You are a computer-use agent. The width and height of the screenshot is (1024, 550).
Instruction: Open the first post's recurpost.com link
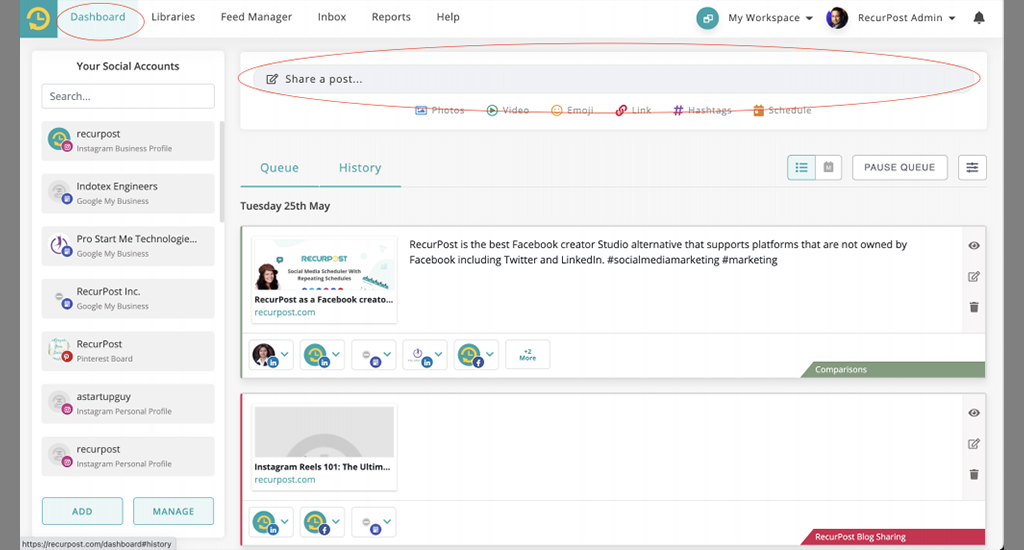coord(285,312)
